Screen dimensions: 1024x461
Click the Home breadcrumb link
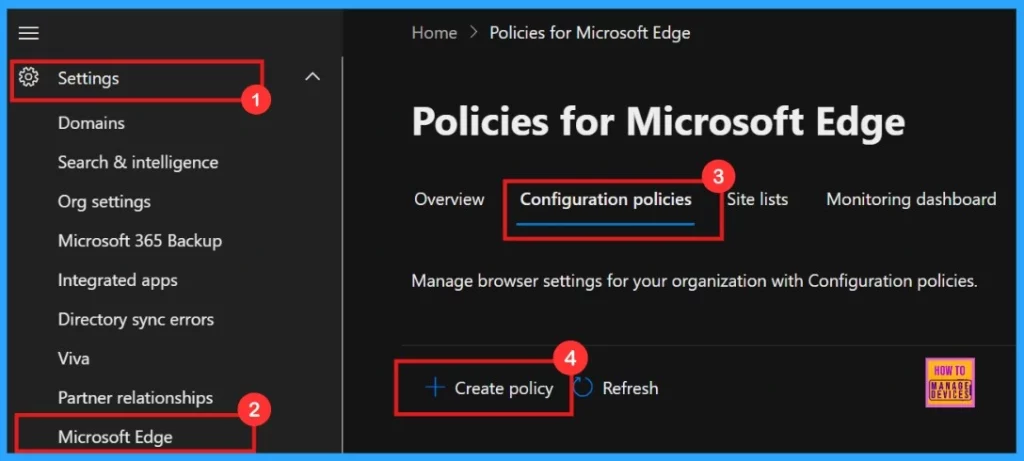tap(434, 33)
